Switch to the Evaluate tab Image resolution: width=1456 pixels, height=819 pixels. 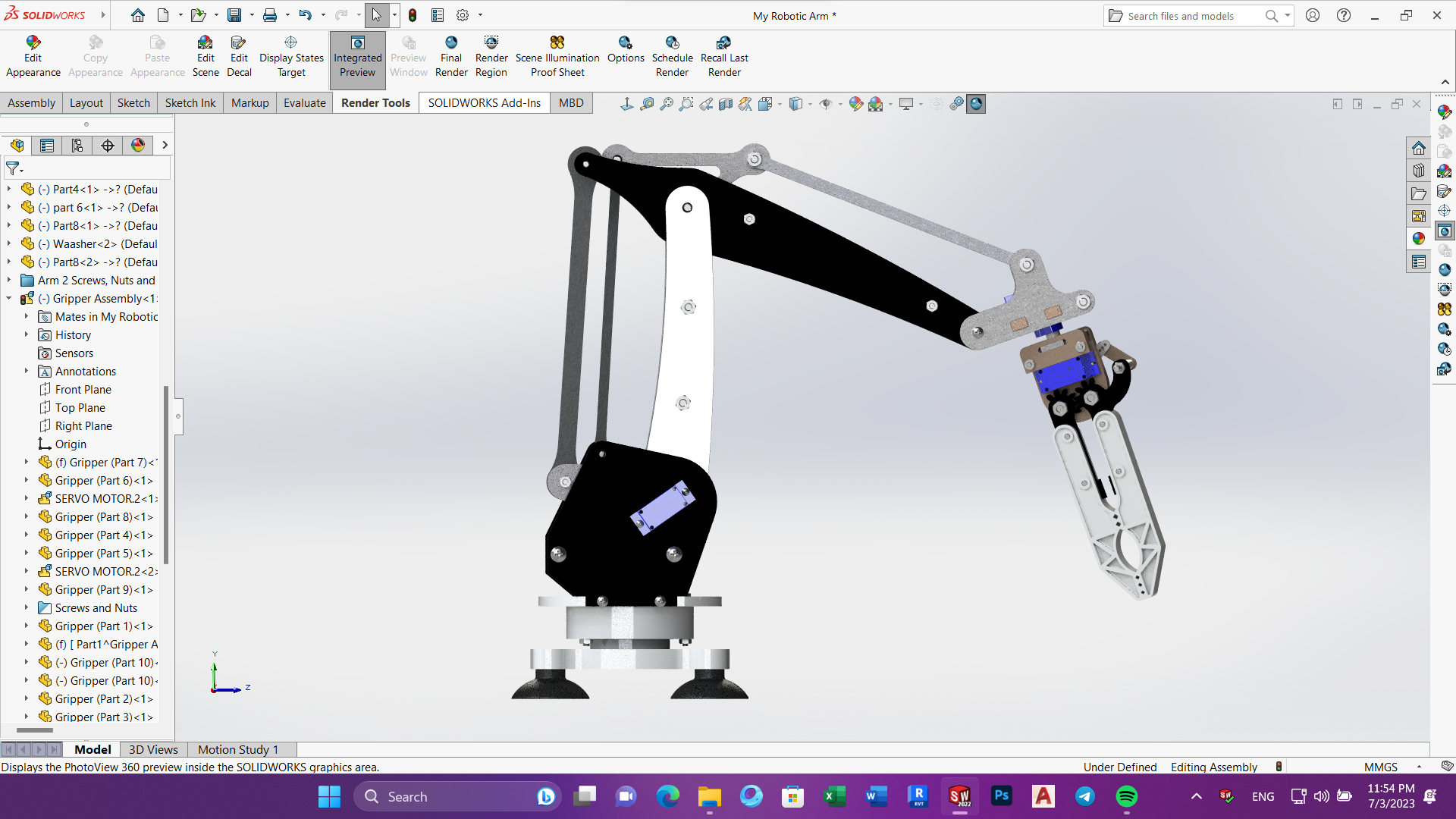304,103
